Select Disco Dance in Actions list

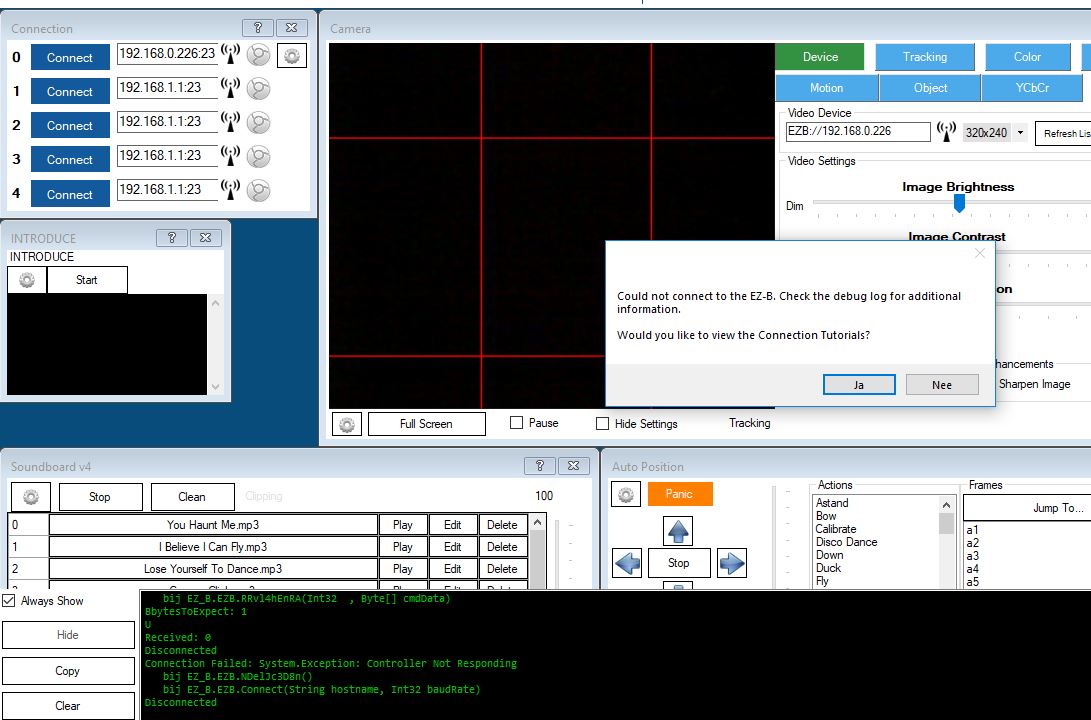pos(846,542)
